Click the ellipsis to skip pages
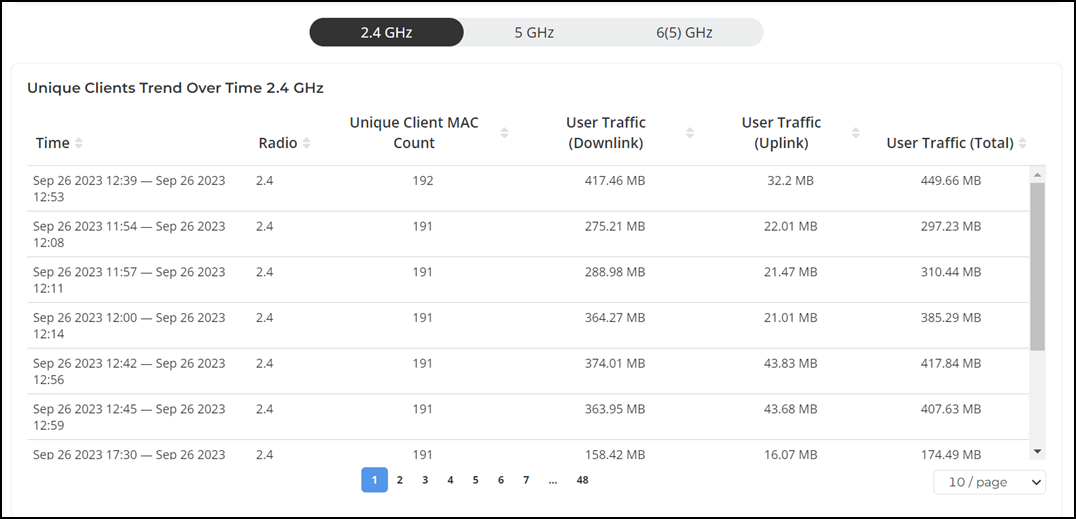Viewport: 1076px width, 519px height. click(x=553, y=480)
